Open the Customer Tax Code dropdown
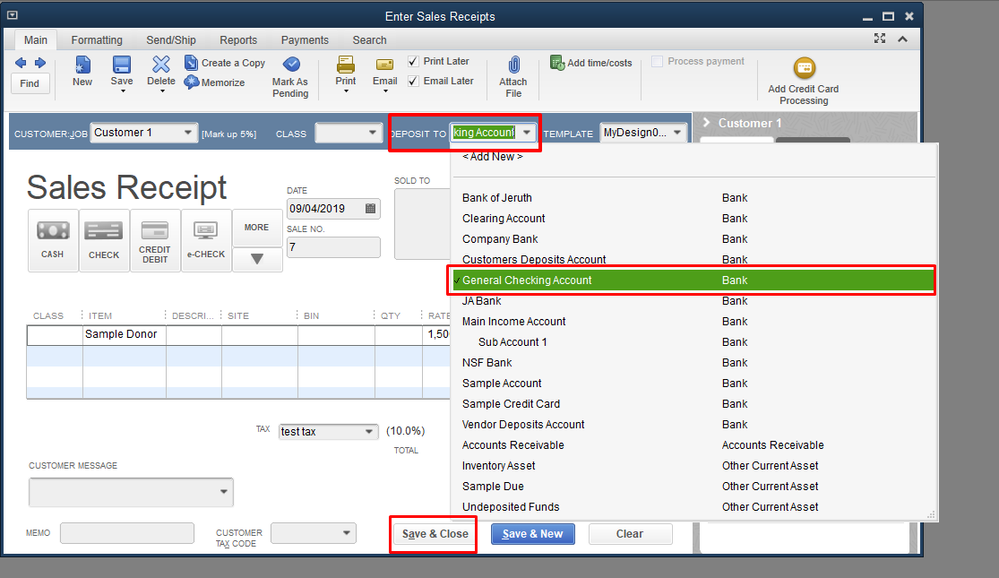This screenshot has width=999, height=578. point(347,533)
